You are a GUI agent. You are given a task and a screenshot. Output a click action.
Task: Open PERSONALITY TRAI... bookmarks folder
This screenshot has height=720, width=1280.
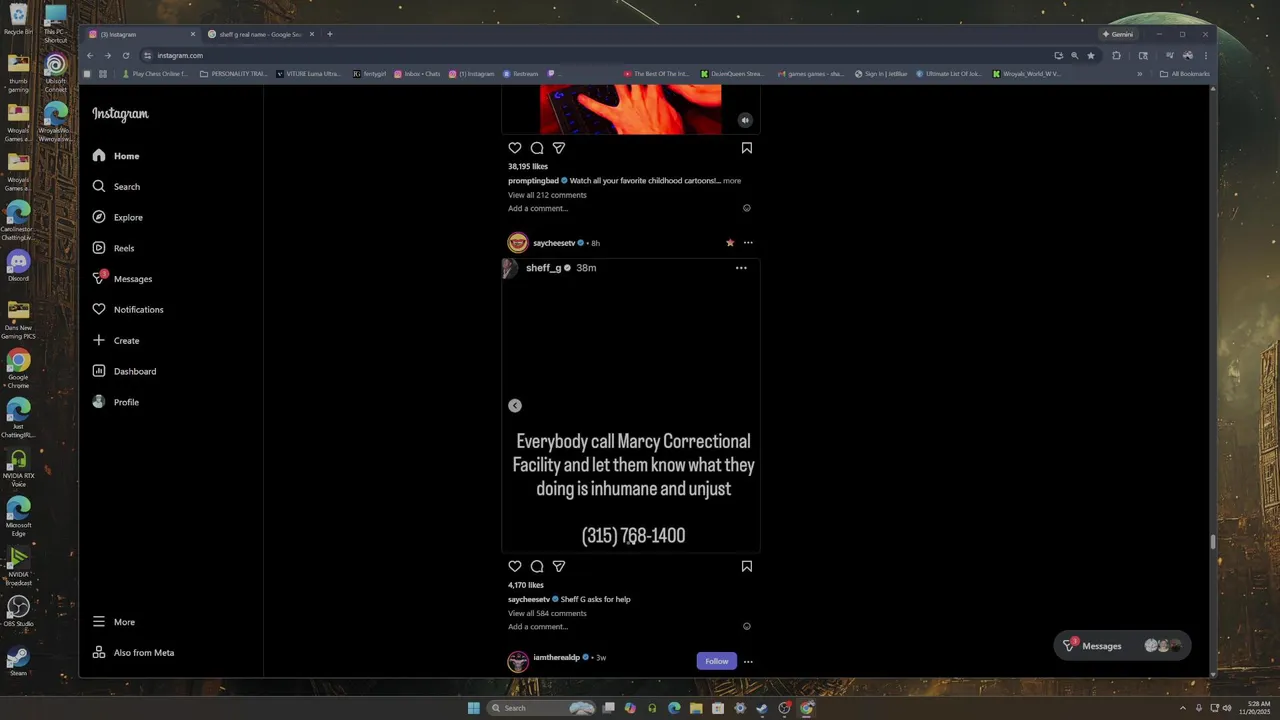233,74
